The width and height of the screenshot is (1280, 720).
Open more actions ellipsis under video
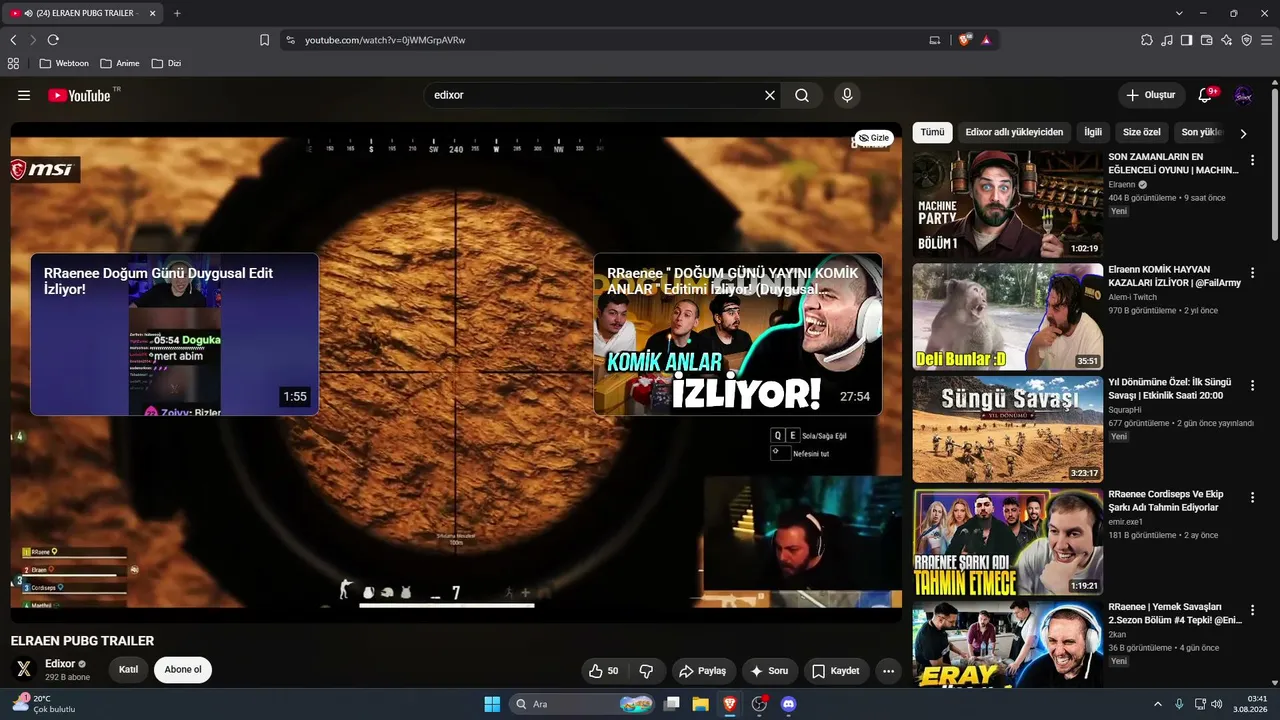click(x=888, y=671)
